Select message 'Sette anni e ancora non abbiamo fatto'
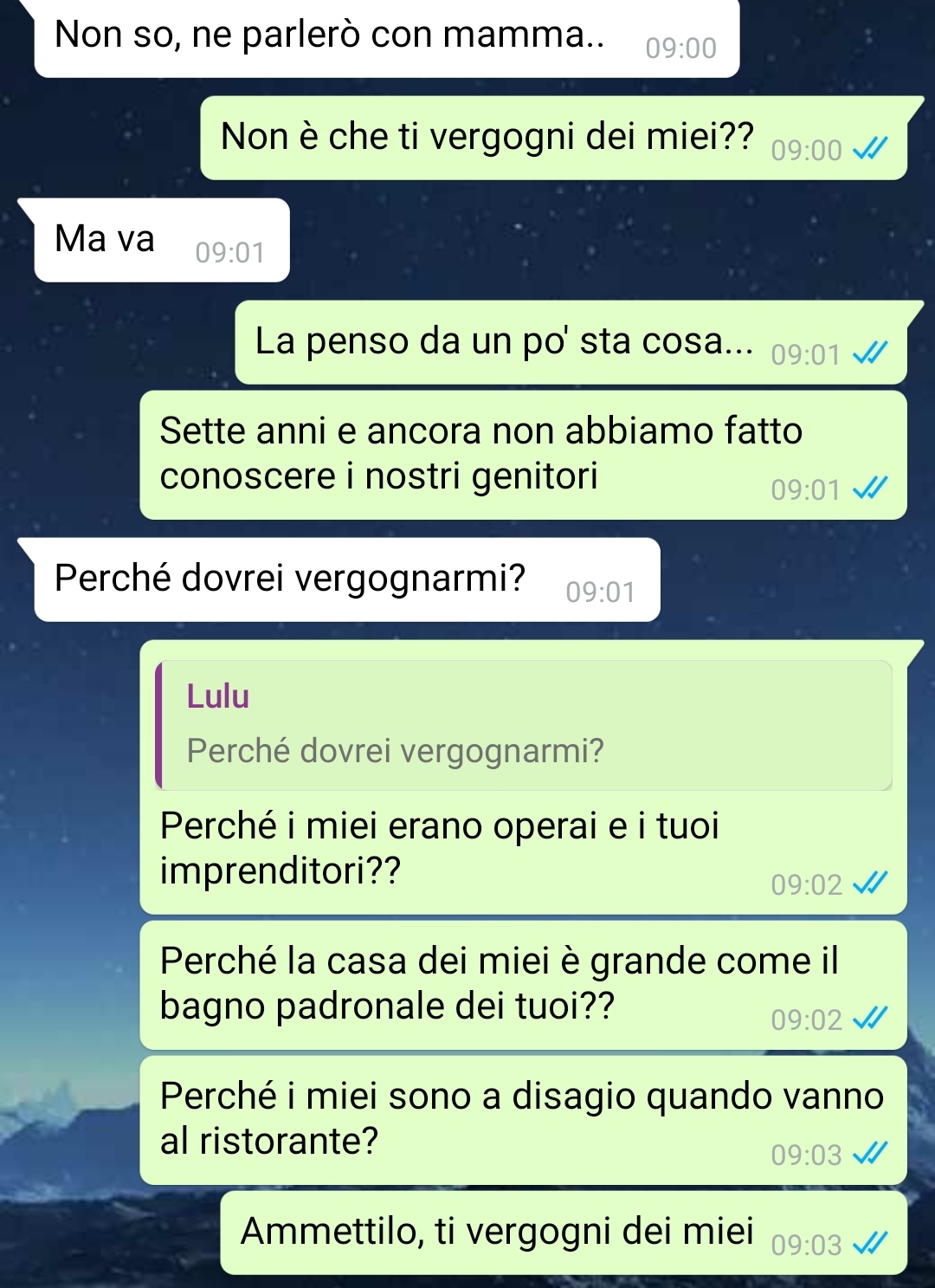Viewport: 935px width, 1288px height. point(523,455)
